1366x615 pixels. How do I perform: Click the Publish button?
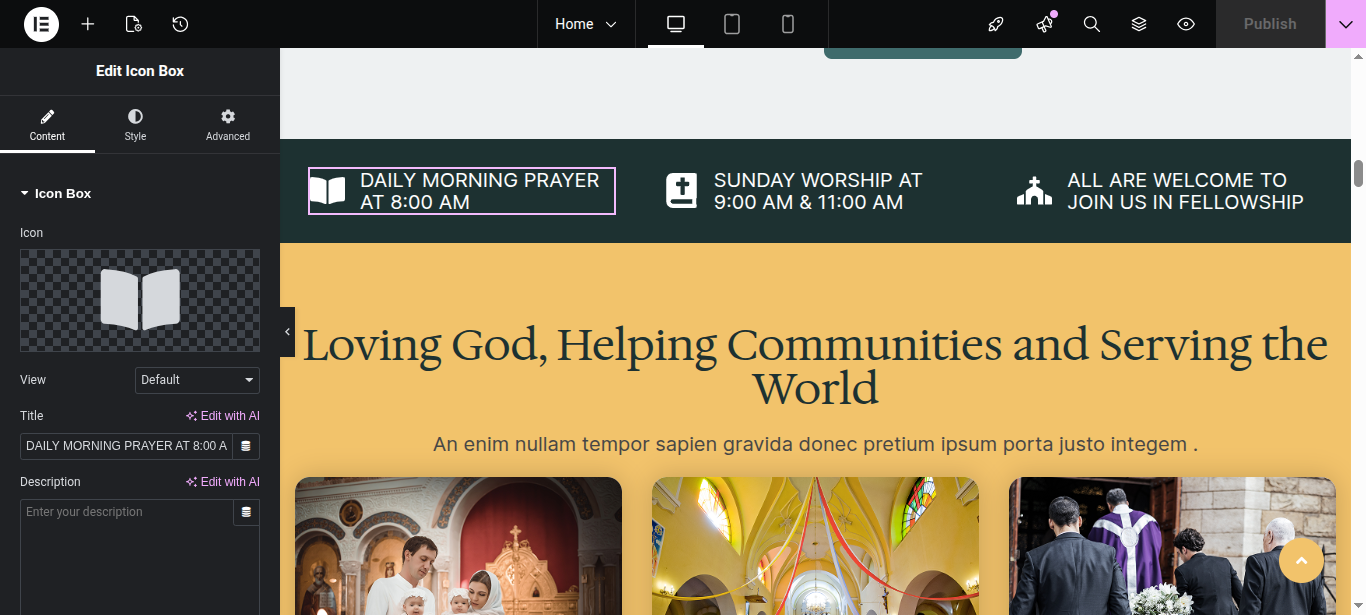pyautogui.click(x=1269, y=24)
